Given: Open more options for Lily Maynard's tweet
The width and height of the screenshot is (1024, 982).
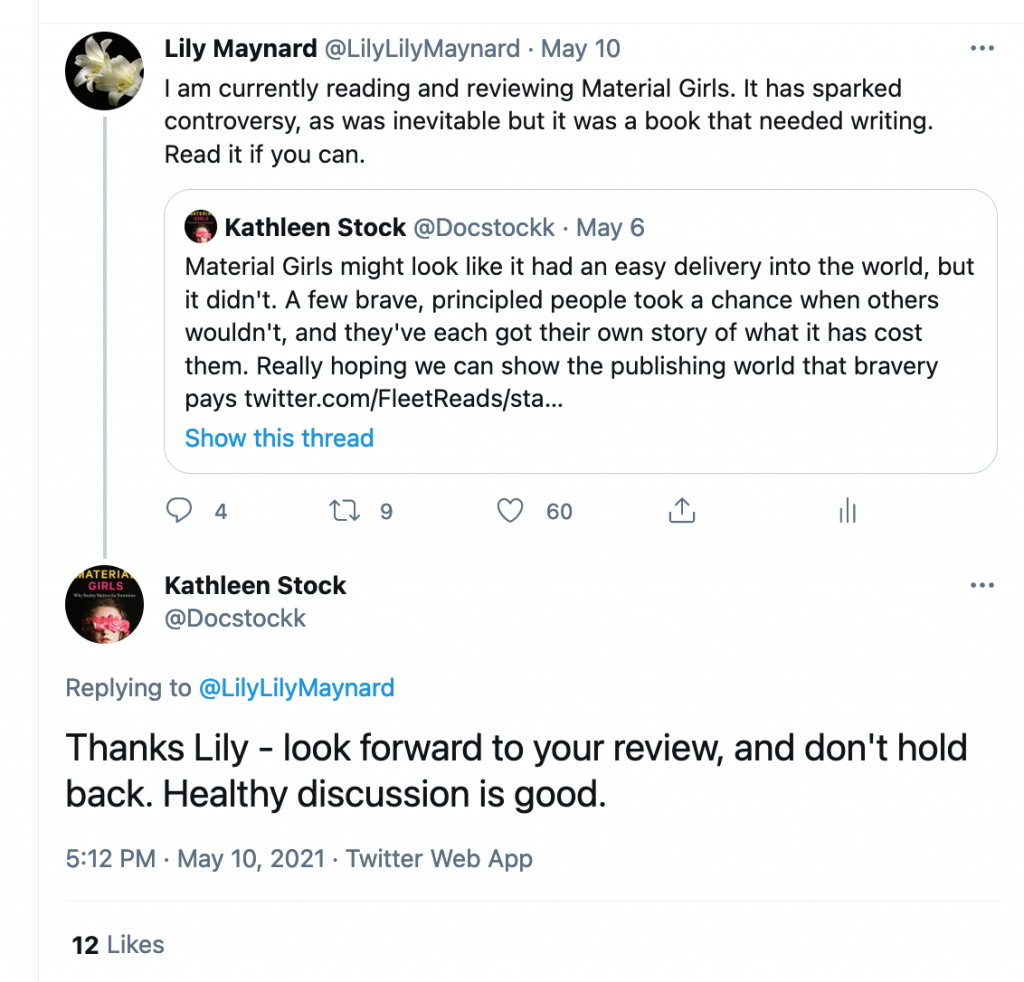Looking at the screenshot, I should pos(982,49).
